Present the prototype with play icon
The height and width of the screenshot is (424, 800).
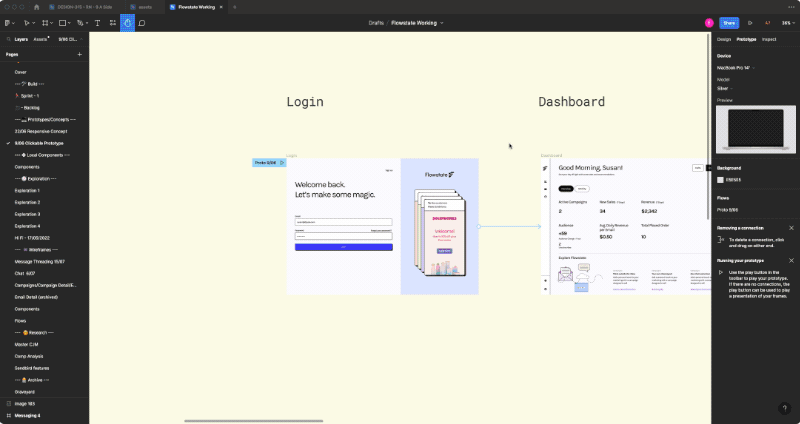pyautogui.click(x=750, y=23)
